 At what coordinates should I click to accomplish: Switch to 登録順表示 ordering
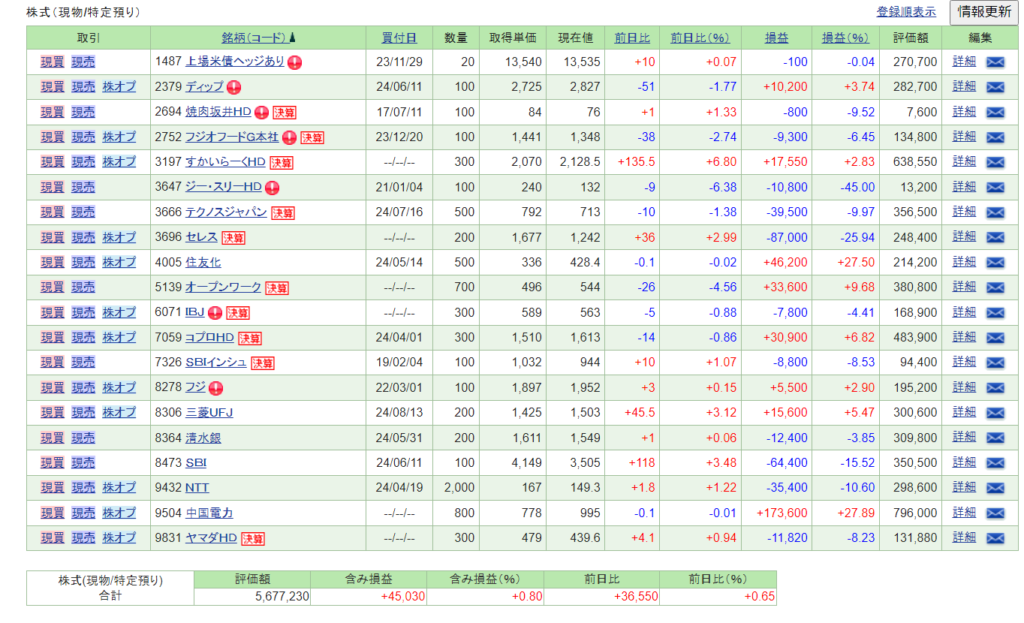coord(906,12)
